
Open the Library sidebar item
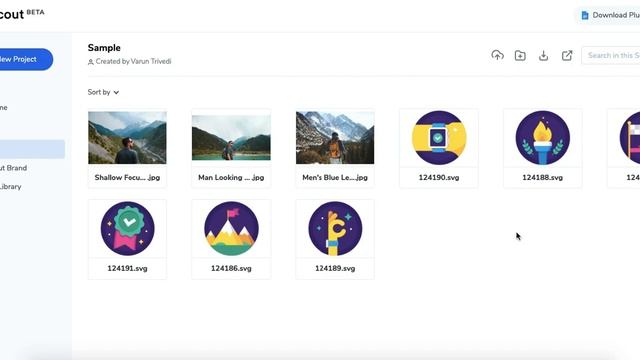click(x=11, y=187)
